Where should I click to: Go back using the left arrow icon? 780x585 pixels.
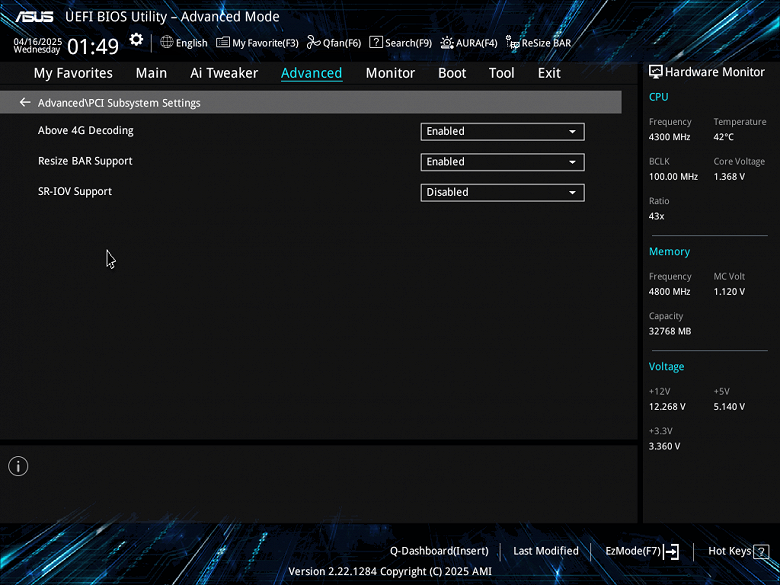25,102
